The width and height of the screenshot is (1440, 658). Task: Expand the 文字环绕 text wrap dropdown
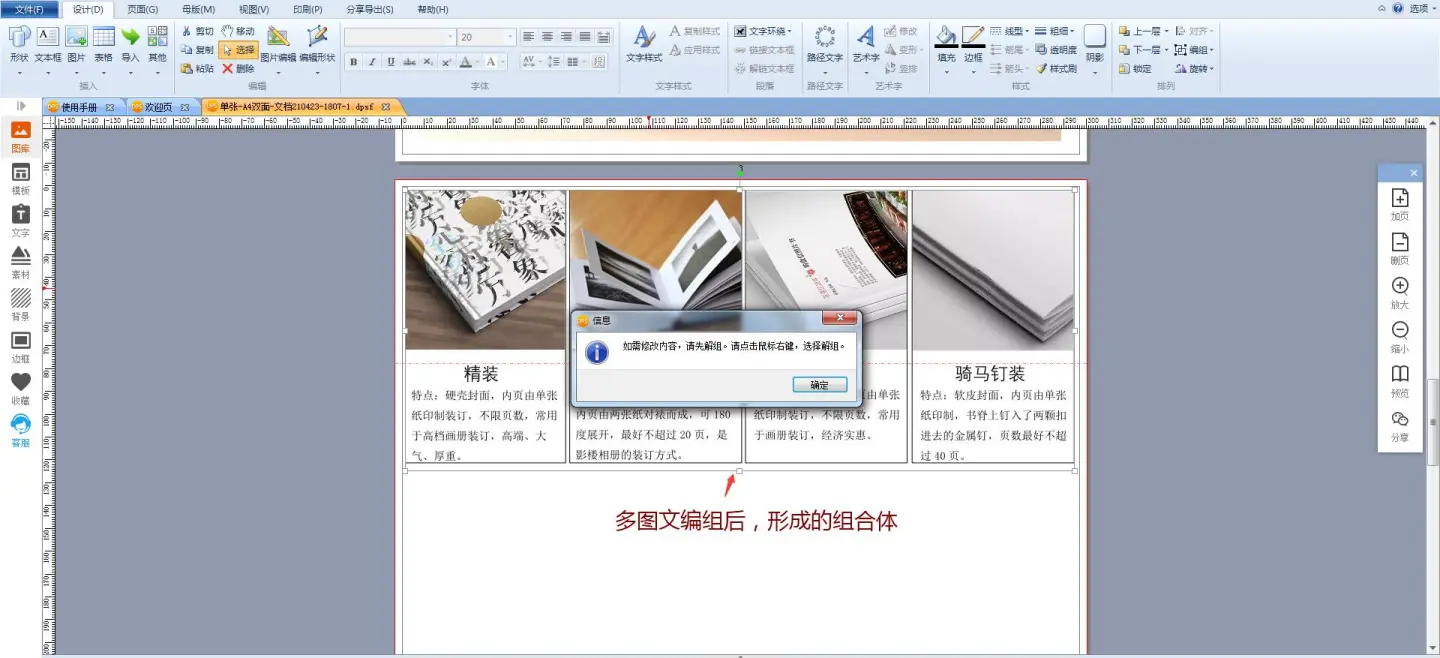tap(789, 31)
